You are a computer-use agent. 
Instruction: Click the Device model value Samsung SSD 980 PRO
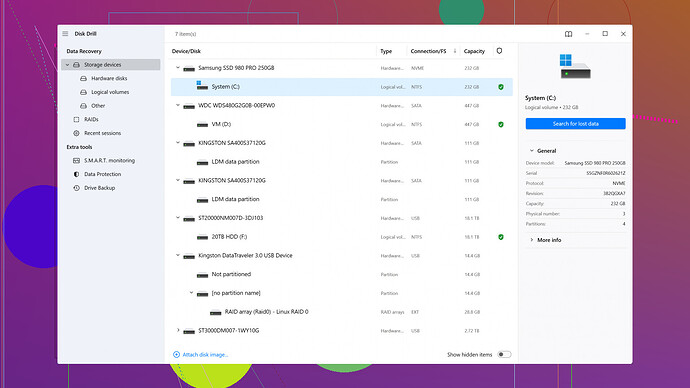click(x=595, y=163)
